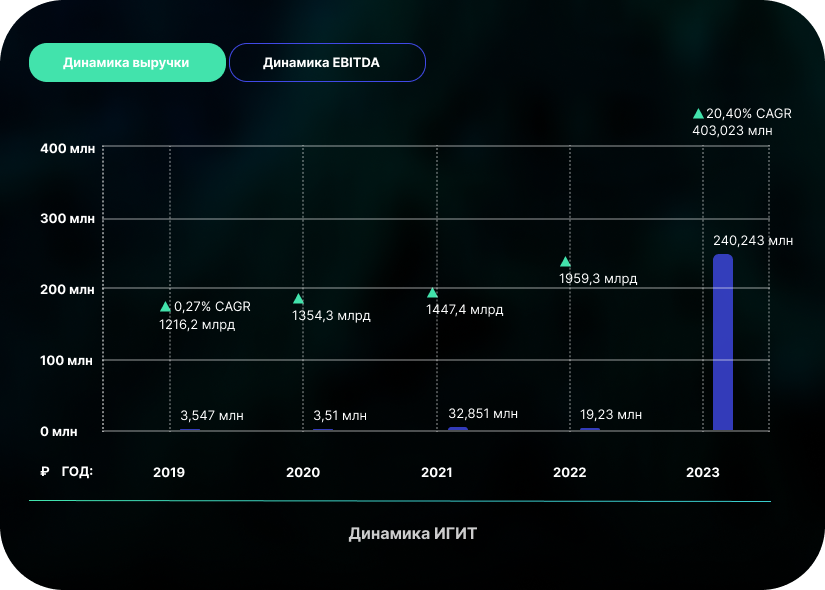Click the Динамика ИГИТ chart title

point(413,533)
